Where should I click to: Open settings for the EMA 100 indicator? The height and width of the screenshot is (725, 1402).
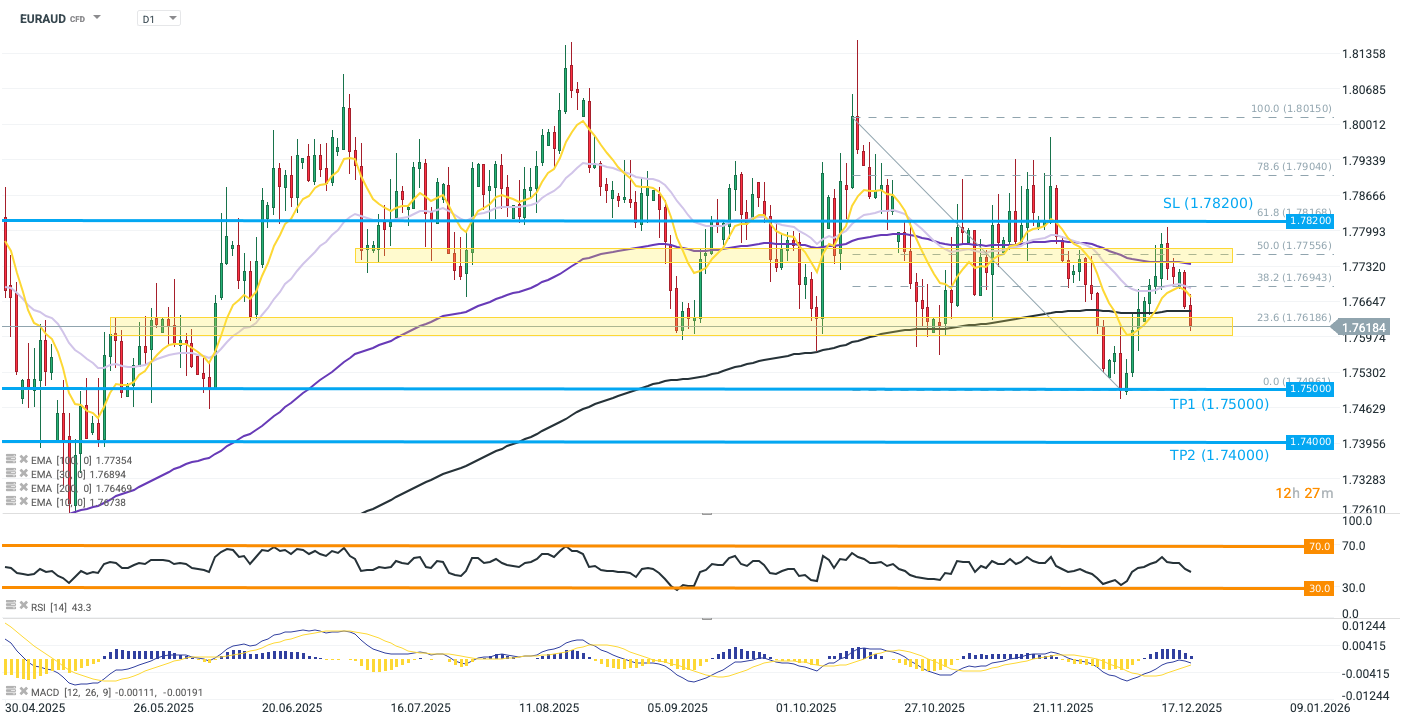tap(11, 460)
